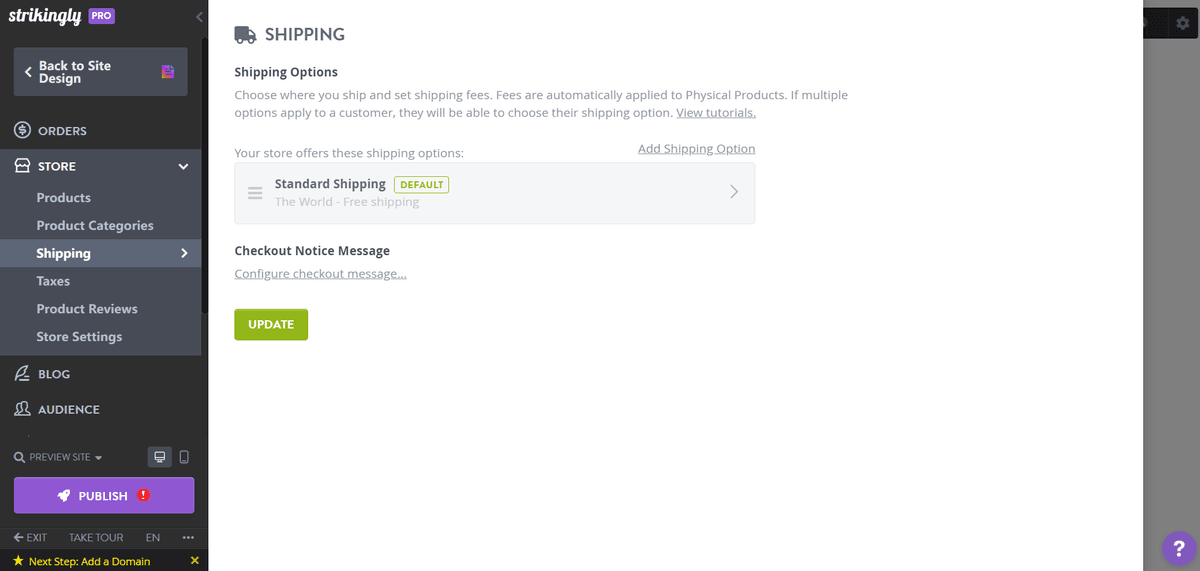Collapse the Store menu section
This screenshot has width=1200, height=571.
click(183, 167)
